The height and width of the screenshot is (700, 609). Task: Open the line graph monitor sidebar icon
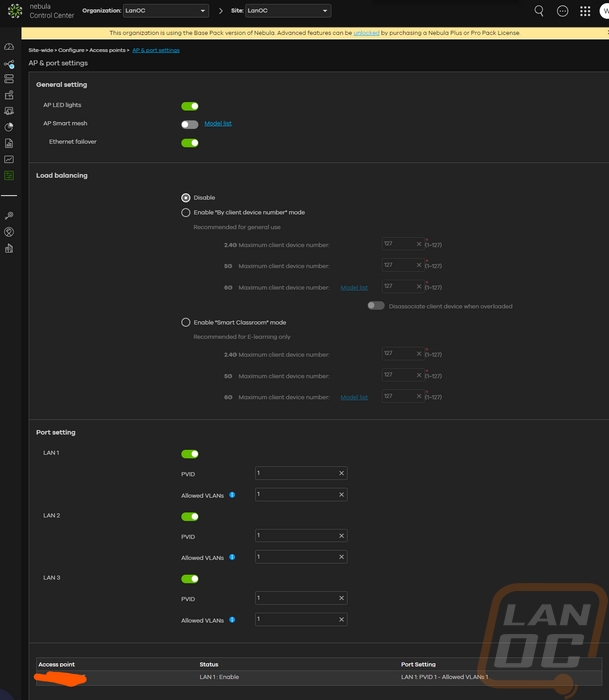tap(9, 159)
